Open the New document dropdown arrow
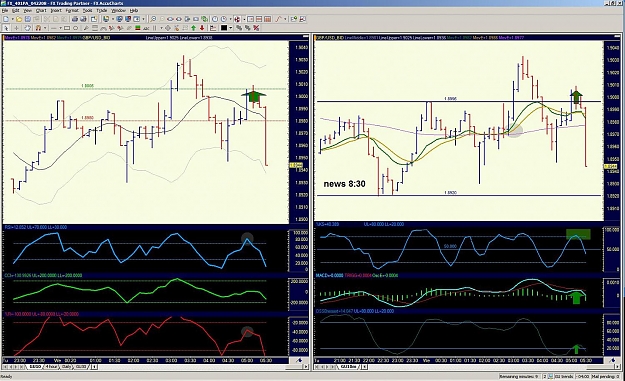Viewport: 625px width, 381px height. (12, 19)
